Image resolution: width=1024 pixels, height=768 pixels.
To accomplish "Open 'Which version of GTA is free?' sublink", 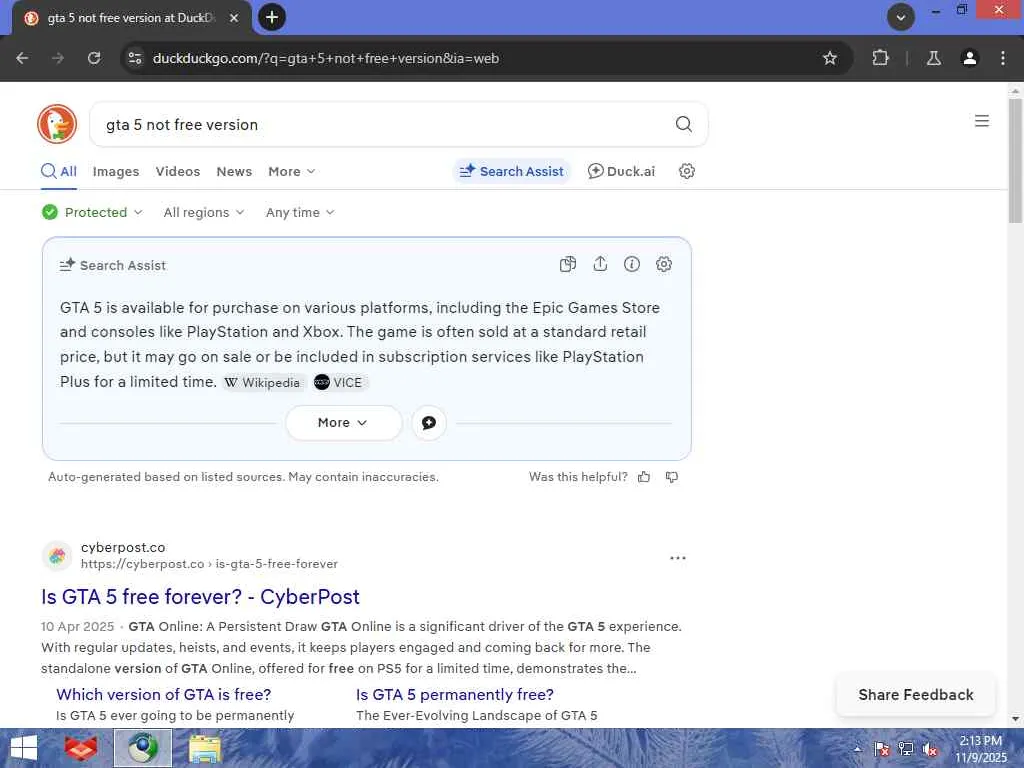I will 163,694.
